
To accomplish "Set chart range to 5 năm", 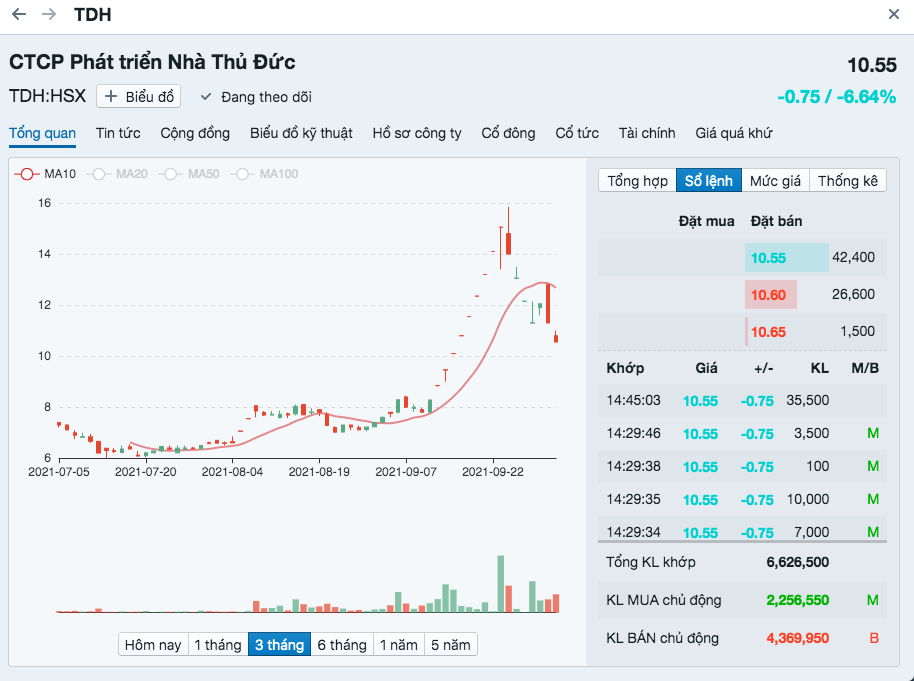I will pyautogui.click(x=451, y=644).
